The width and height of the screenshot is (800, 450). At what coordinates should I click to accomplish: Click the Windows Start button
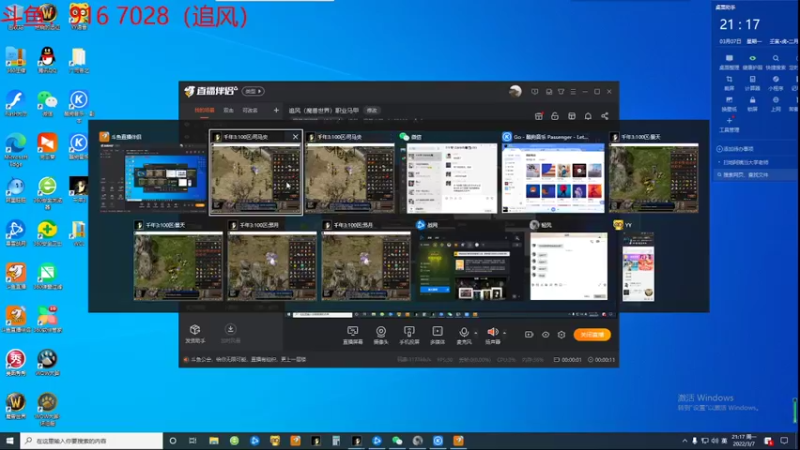[x=10, y=441]
